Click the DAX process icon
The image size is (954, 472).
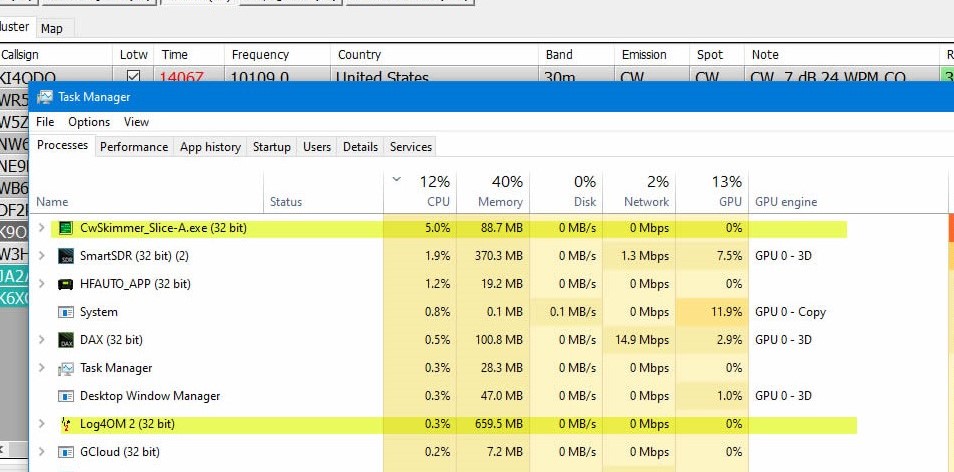pos(65,340)
